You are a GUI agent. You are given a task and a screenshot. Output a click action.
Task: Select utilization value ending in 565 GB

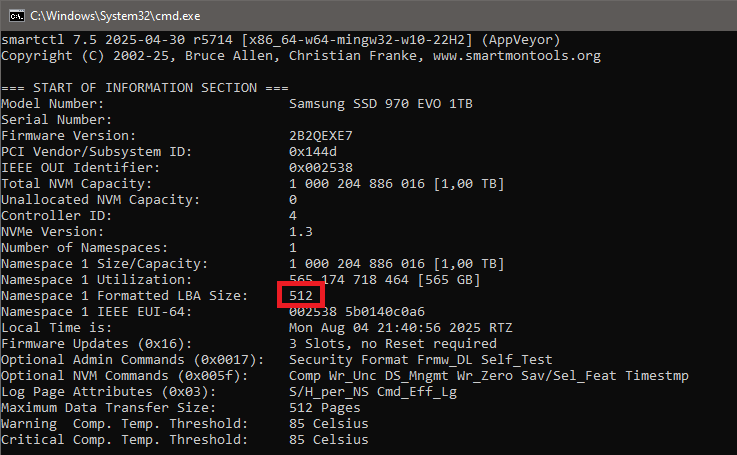[x=384, y=280]
